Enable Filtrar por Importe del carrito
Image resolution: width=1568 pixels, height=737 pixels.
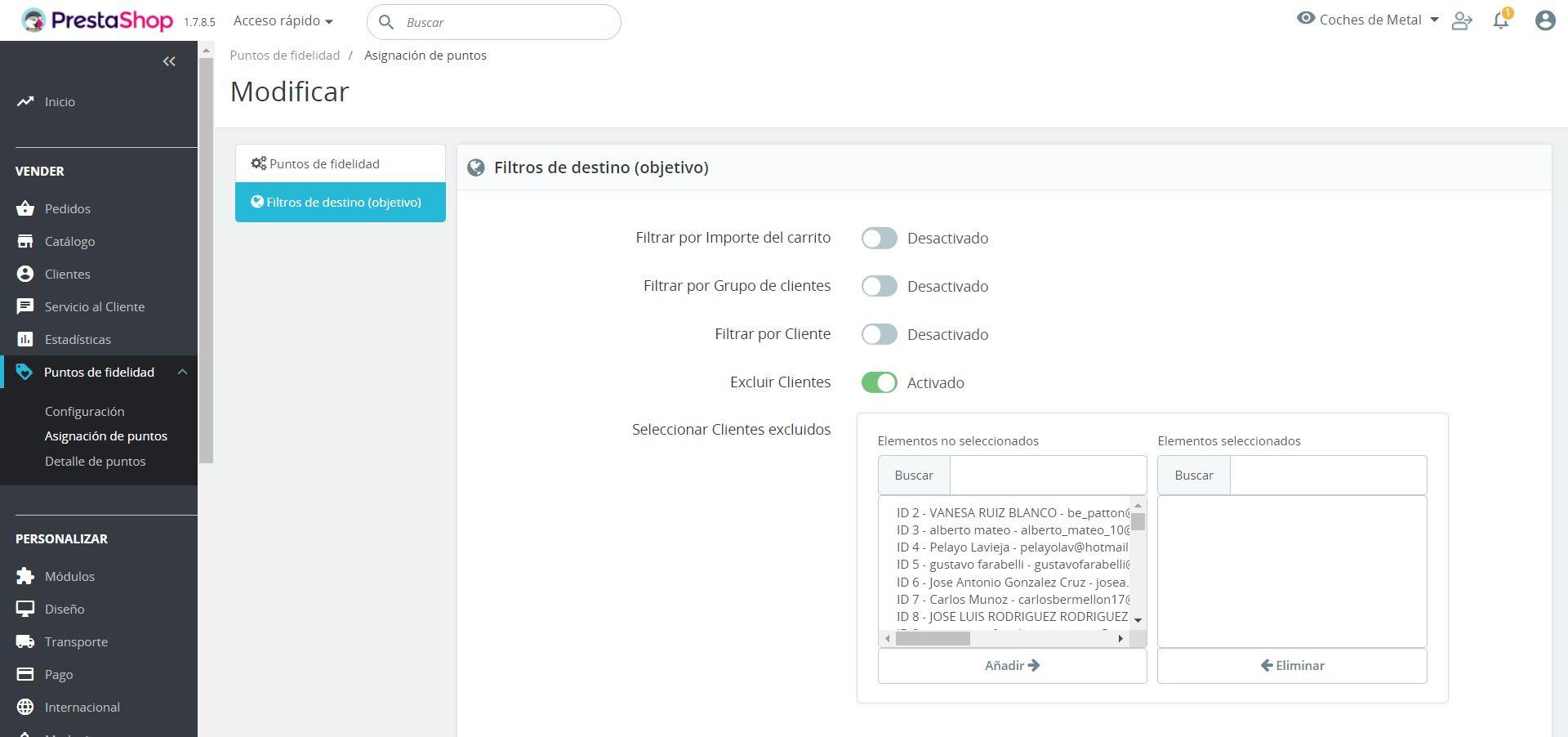point(879,239)
